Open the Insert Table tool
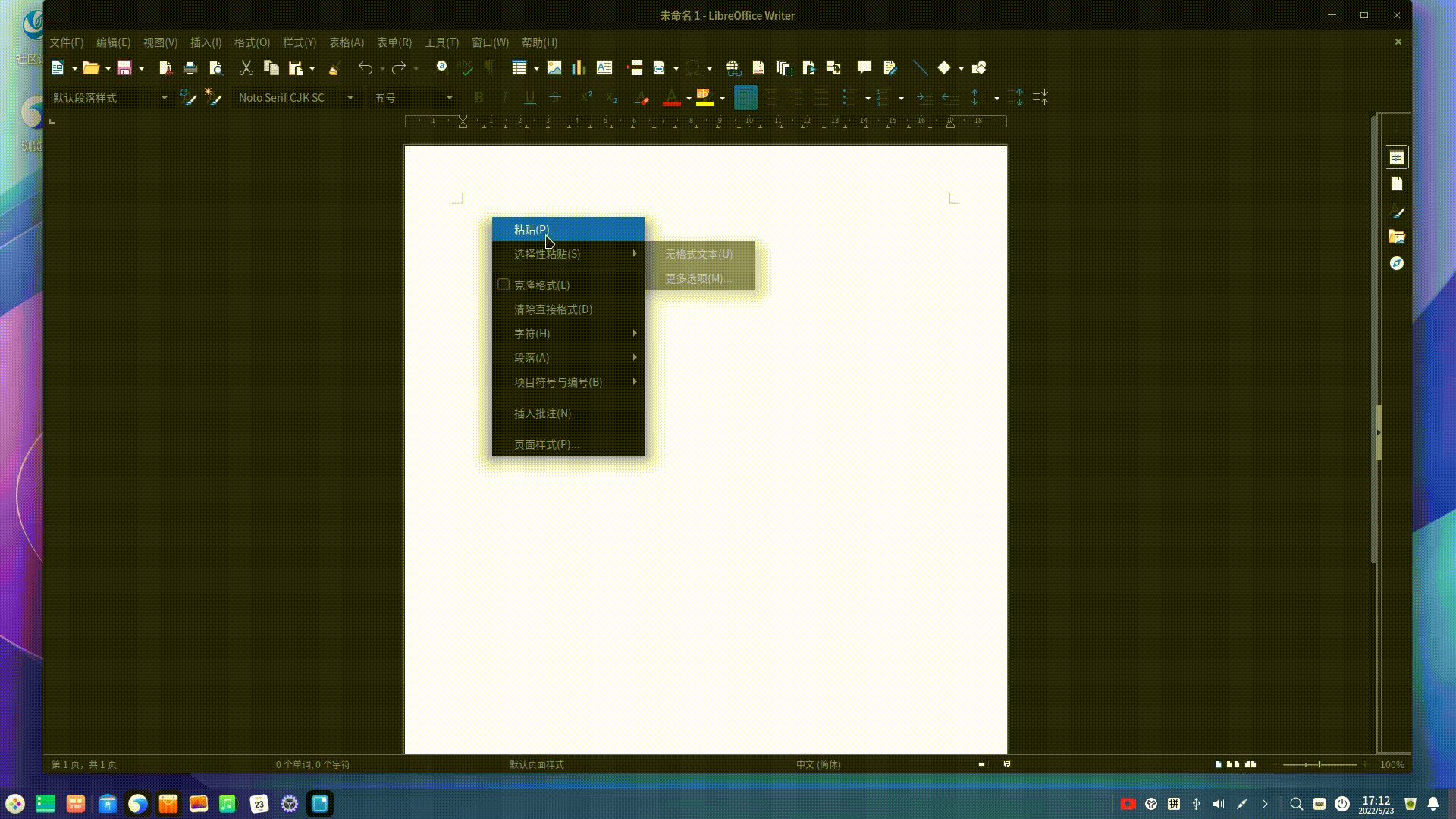The image size is (1456, 819). [521, 67]
